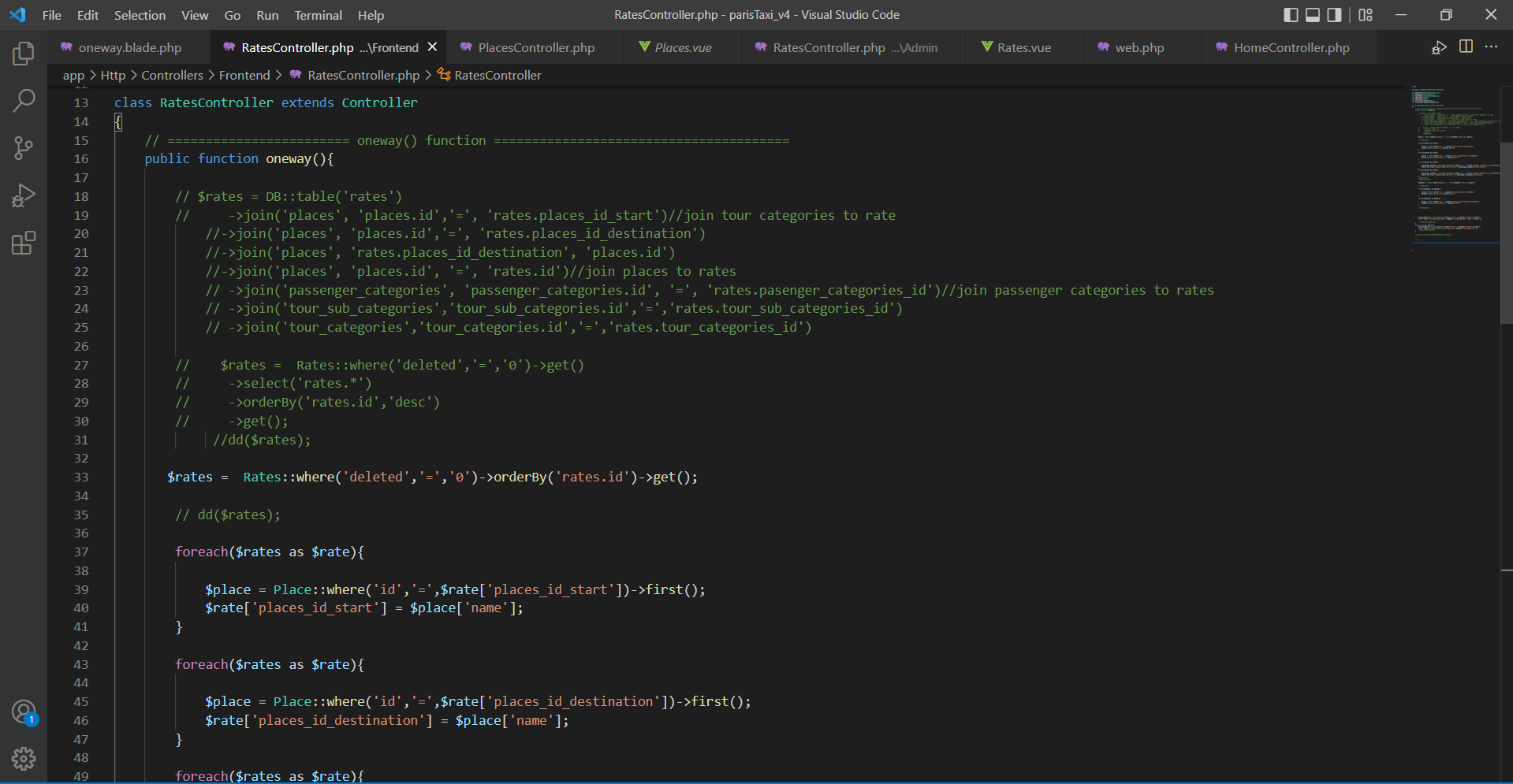The height and width of the screenshot is (784, 1513).
Task: Split the editor to the right
Action: point(1466,47)
